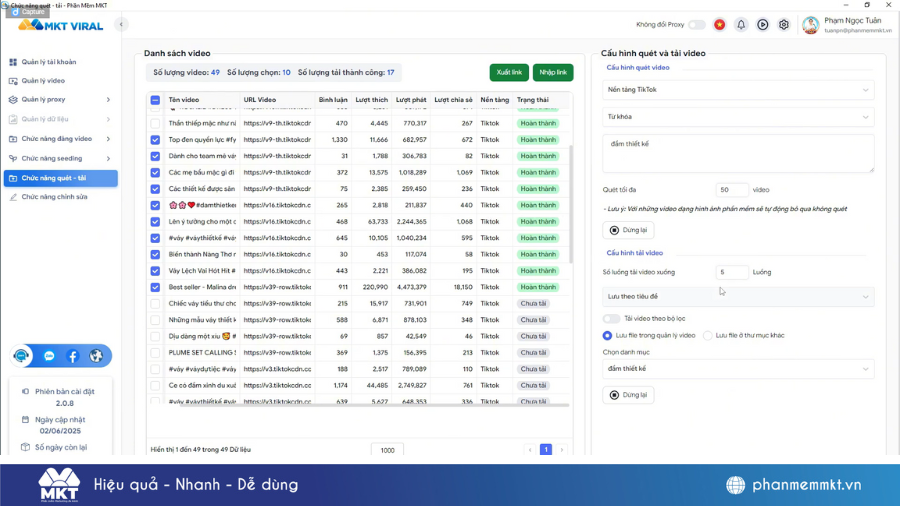Click the video table vertical scrollbar
Image resolution: width=900 pixels, height=506 pixels.
tap(571, 204)
